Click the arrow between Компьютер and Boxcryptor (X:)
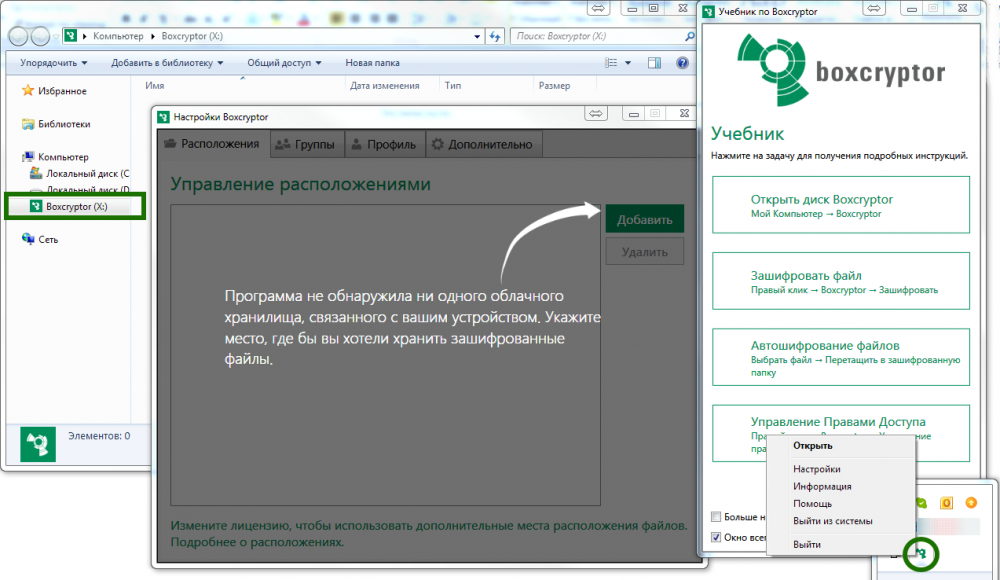 point(153,36)
